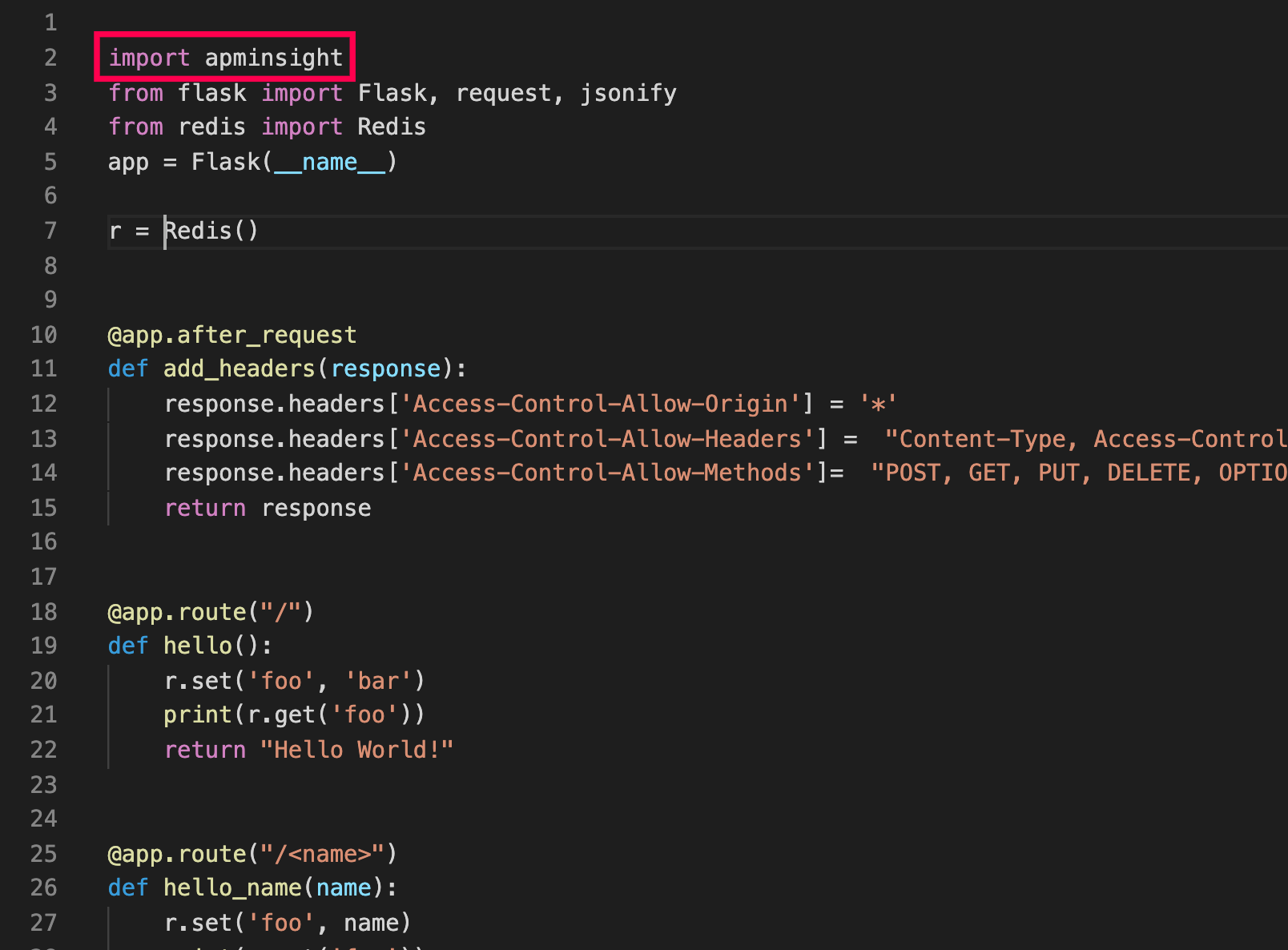This screenshot has width=1288, height=950.
Task: Click the "Hello World!" return string
Action: pyautogui.click(x=356, y=750)
